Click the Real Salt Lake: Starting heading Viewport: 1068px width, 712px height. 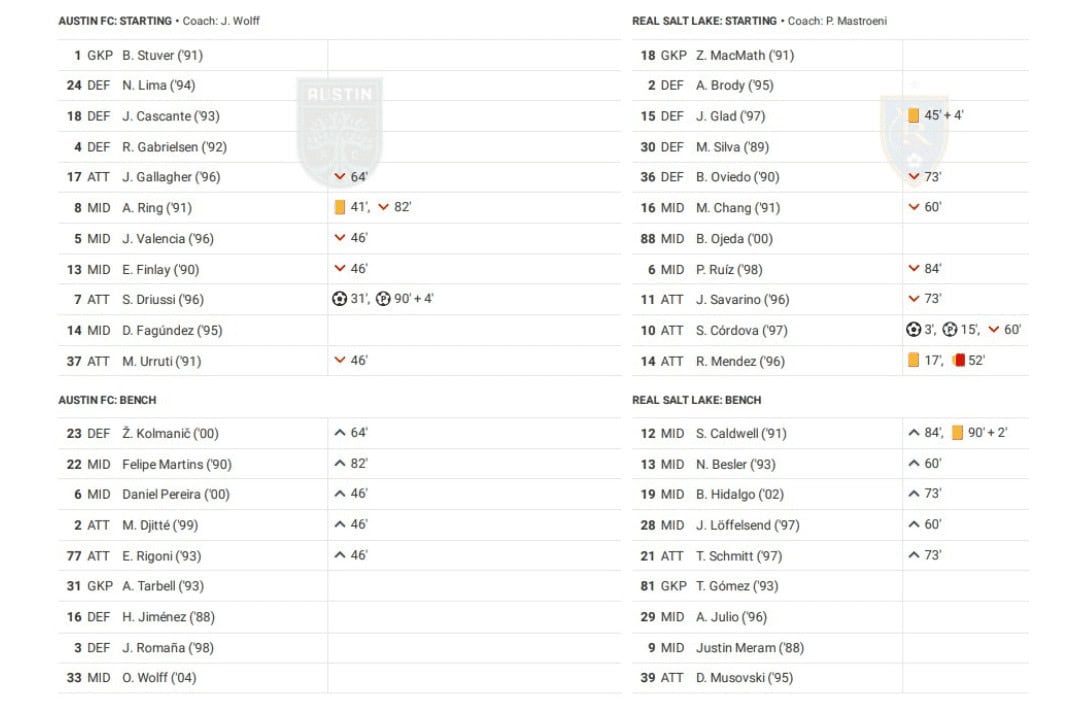click(704, 21)
